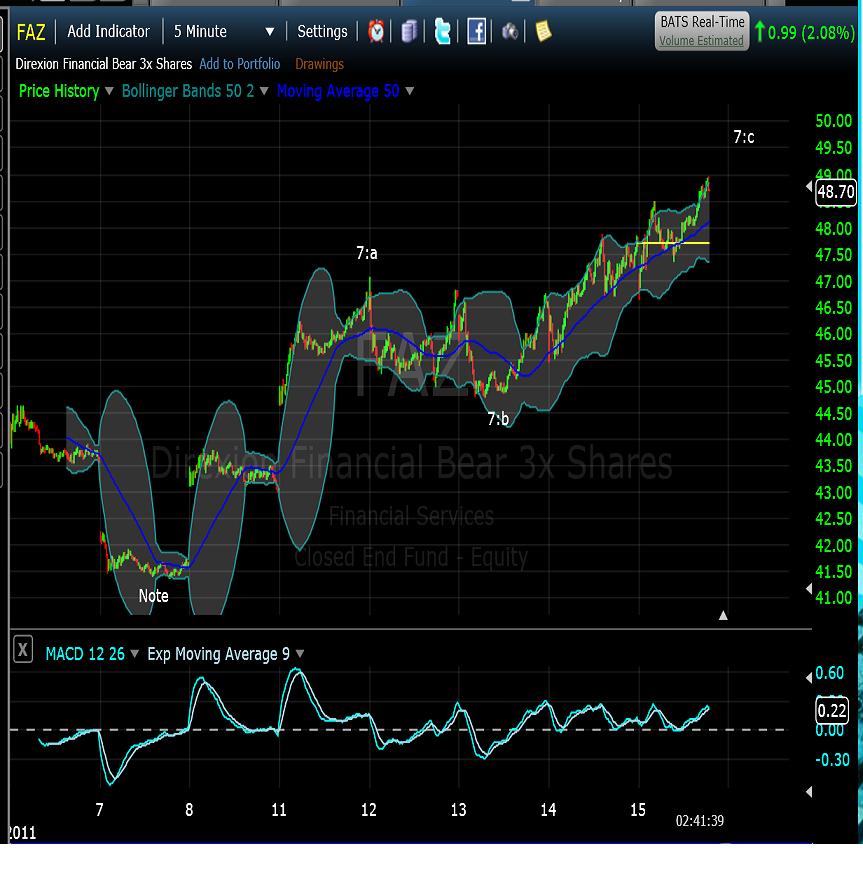Share chart via the Twitter bird icon
The width and height of the screenshot is (863, 877).
click(442, 31)
